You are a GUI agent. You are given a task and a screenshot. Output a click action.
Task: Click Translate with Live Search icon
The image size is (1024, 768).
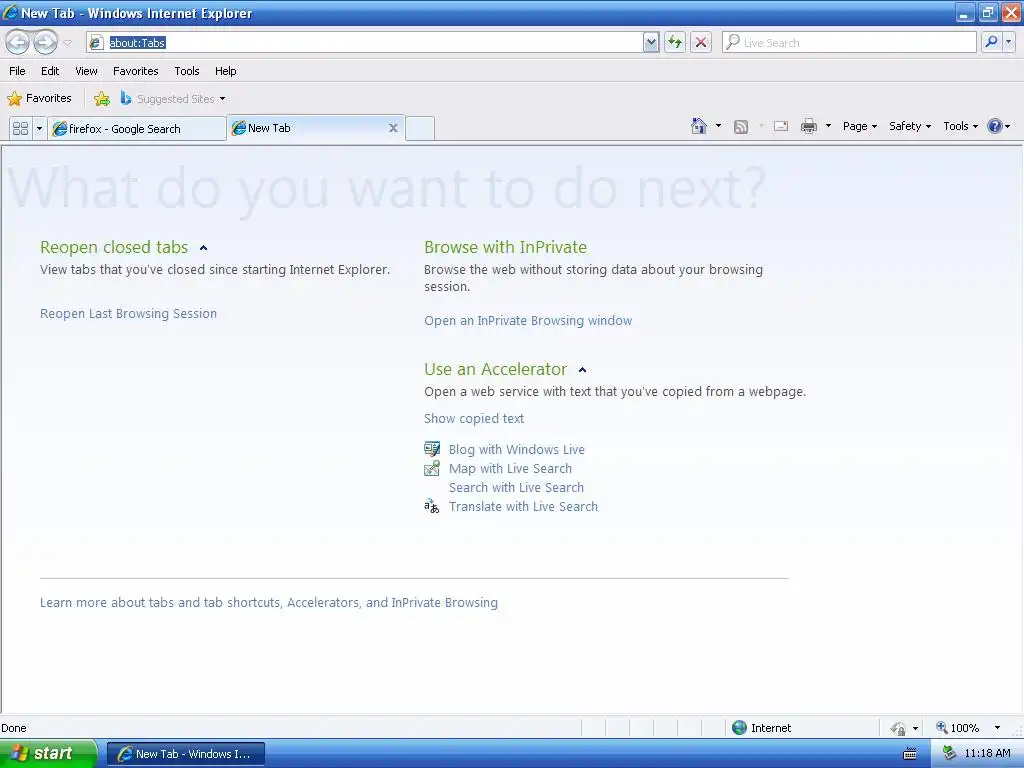[432, 506]
